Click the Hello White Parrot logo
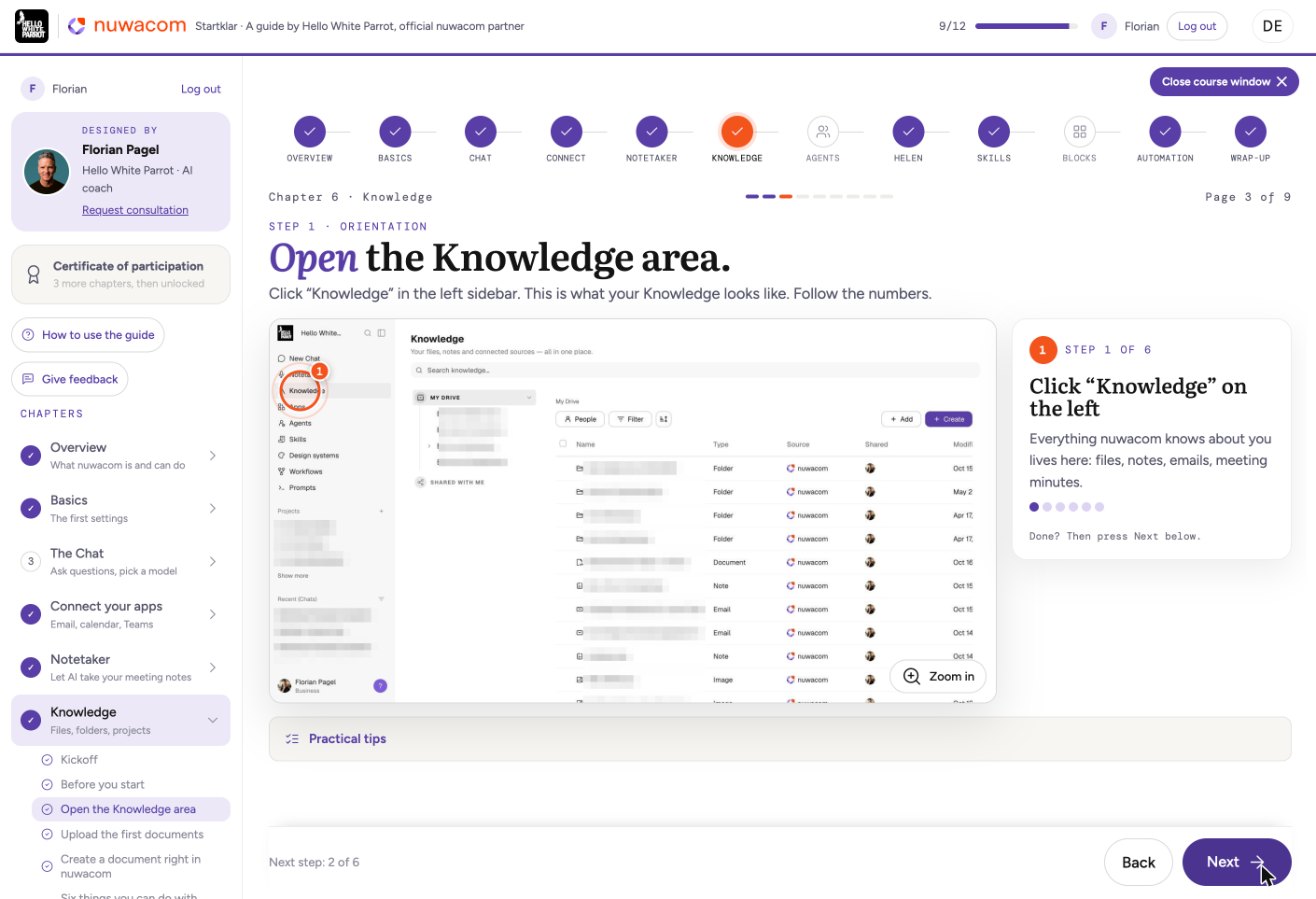 (x=32, y=26)
